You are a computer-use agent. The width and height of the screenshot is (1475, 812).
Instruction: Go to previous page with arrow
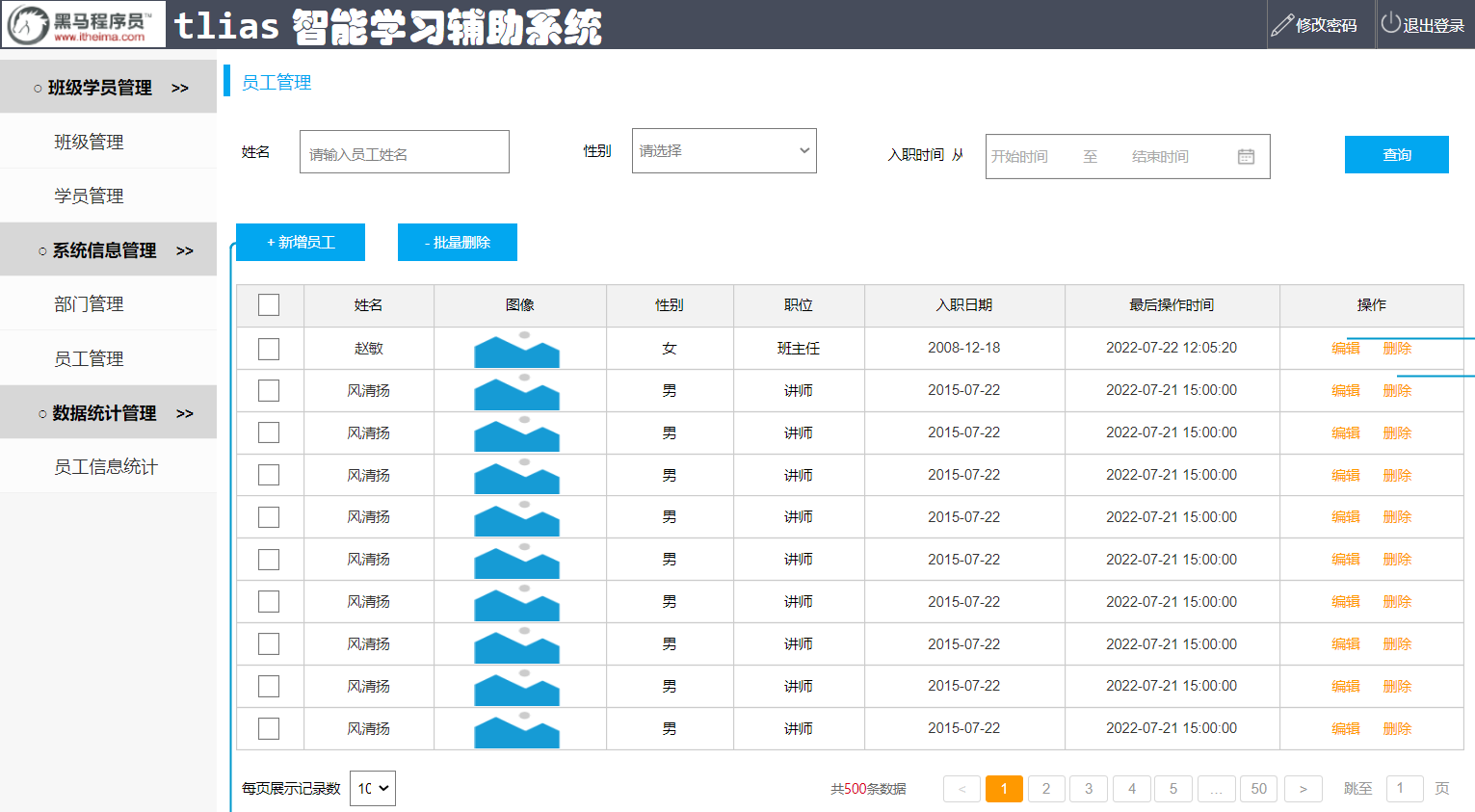click(x=961, y=789)
